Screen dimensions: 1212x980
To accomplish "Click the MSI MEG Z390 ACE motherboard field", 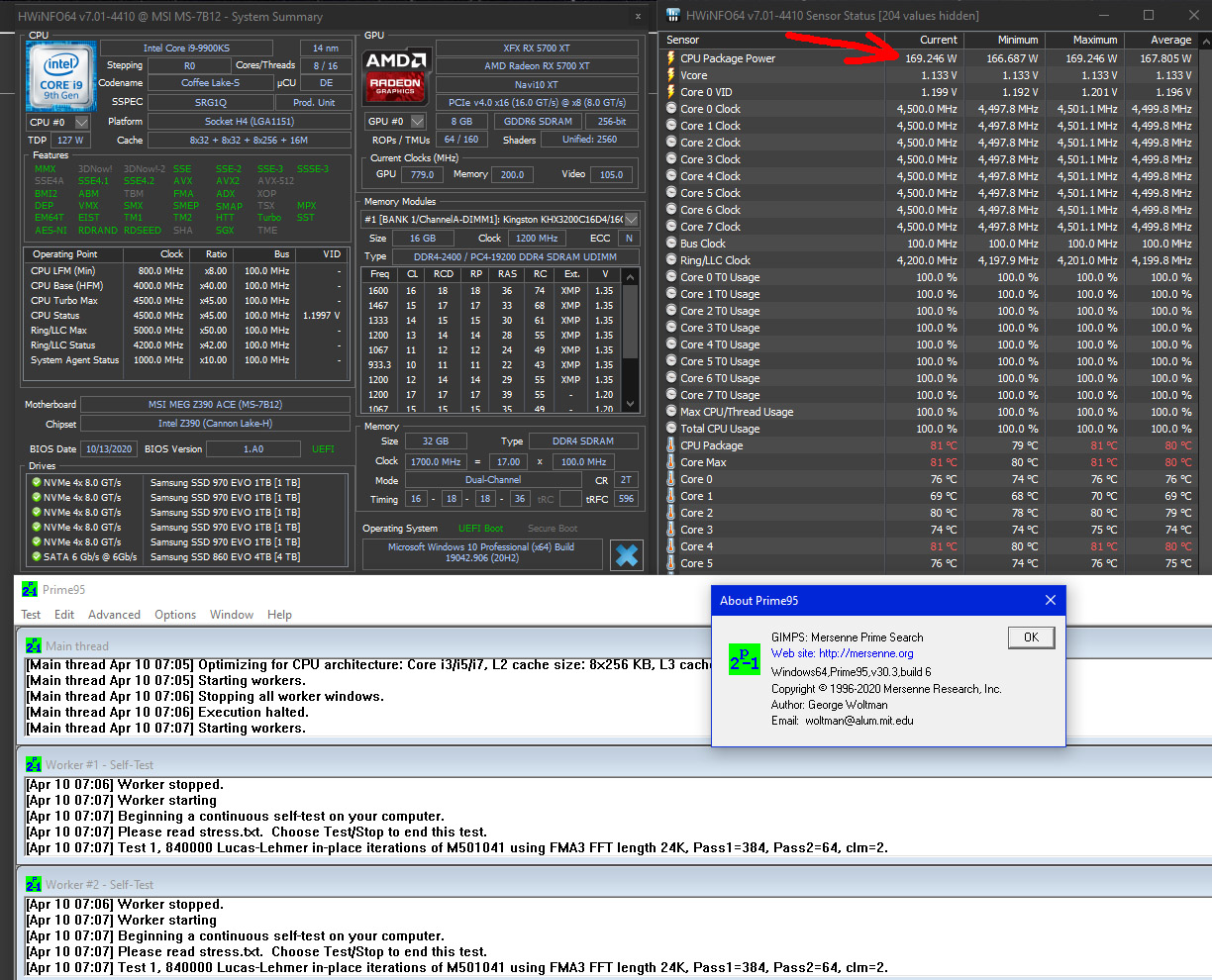I will point(215,404).
